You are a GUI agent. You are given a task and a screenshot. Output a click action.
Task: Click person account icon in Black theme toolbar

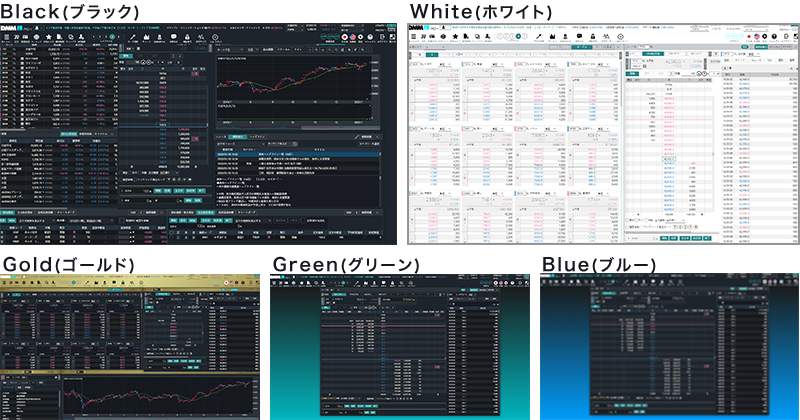click(159, 37)
